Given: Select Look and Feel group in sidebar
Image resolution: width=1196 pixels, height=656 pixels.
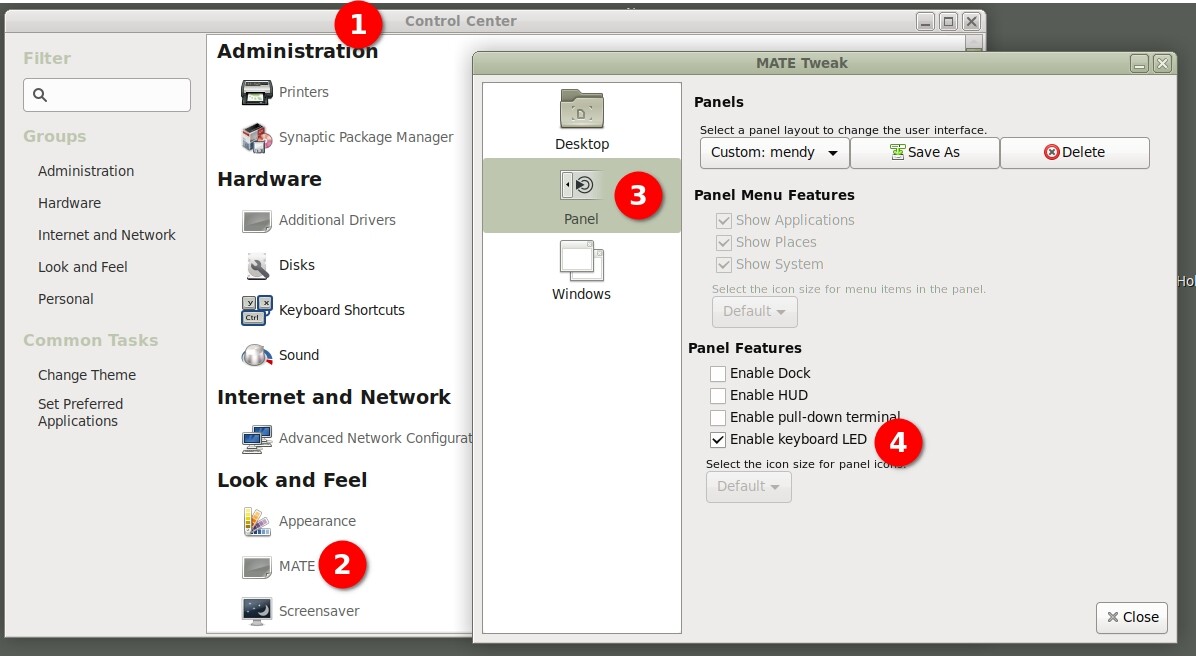Looking at the screenshot, I should pyautogui.click(x=82, y=268).
